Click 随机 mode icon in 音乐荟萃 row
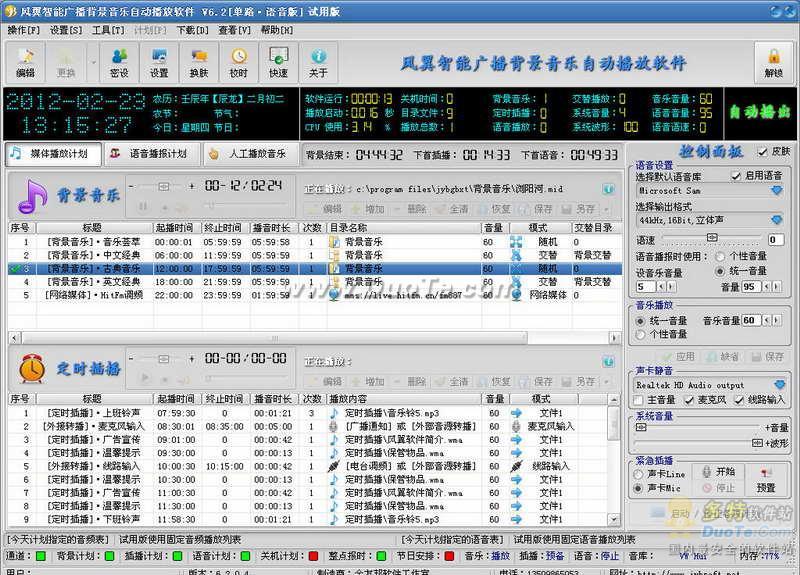 point(516,242)
